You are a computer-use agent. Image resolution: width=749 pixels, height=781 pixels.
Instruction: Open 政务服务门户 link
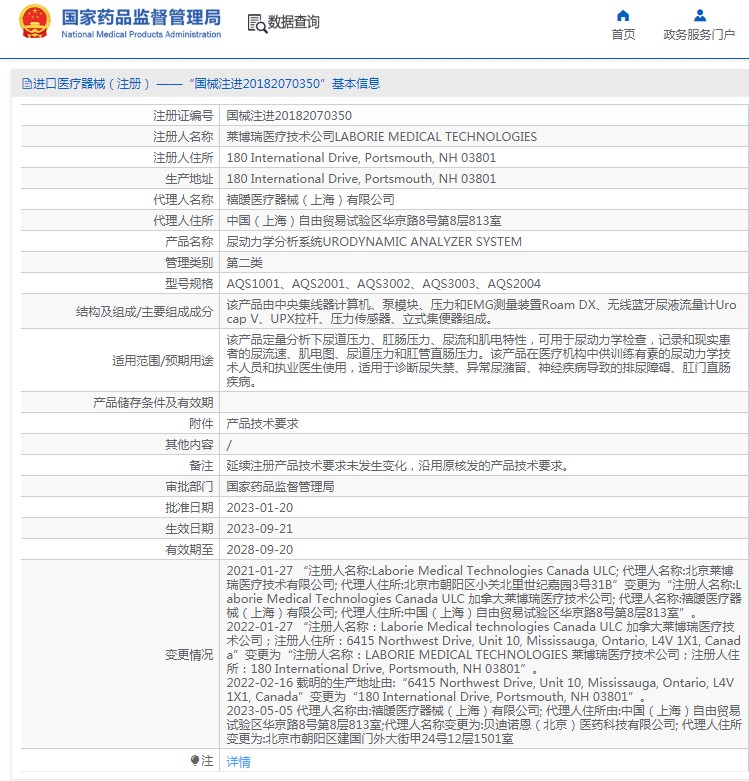tap(699, 34)
